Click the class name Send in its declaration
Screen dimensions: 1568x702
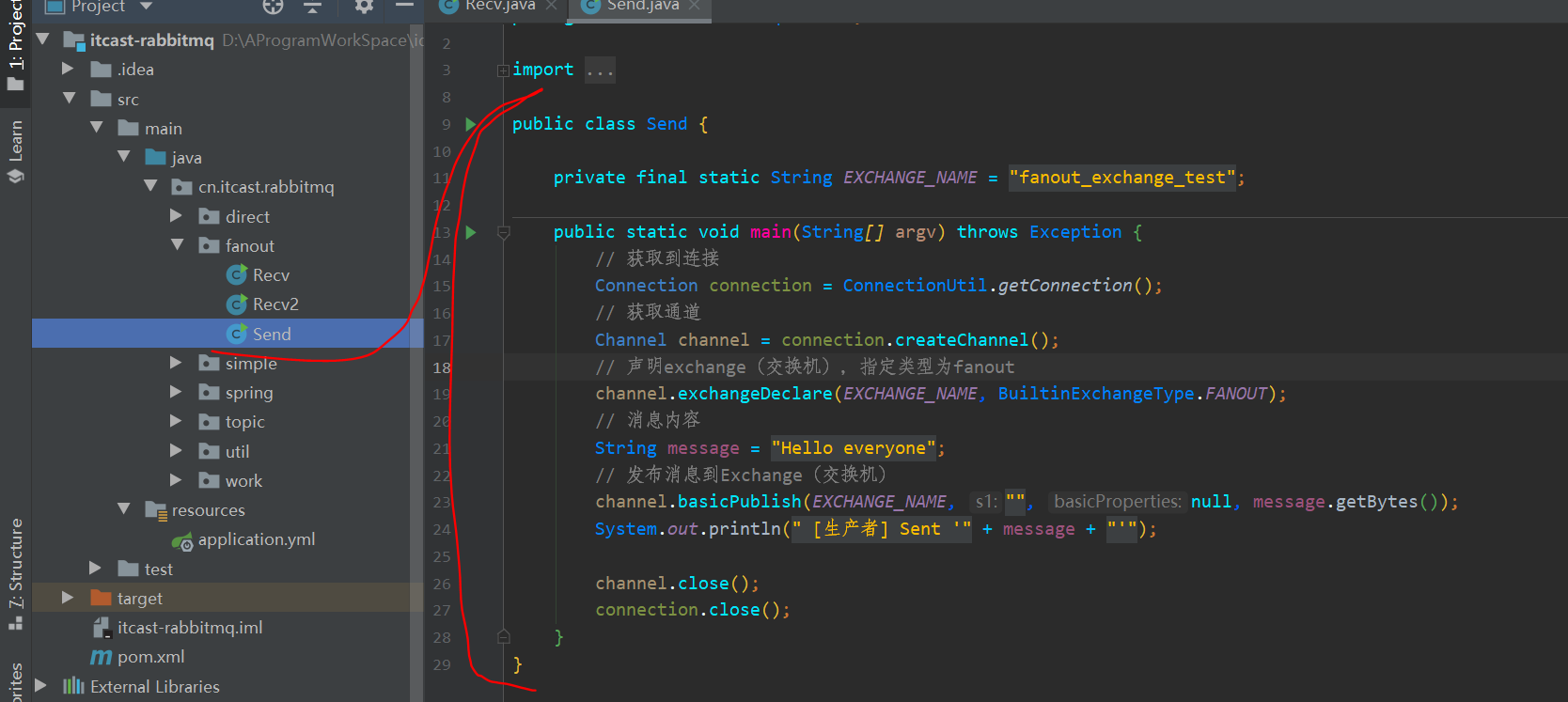(666, 124)
